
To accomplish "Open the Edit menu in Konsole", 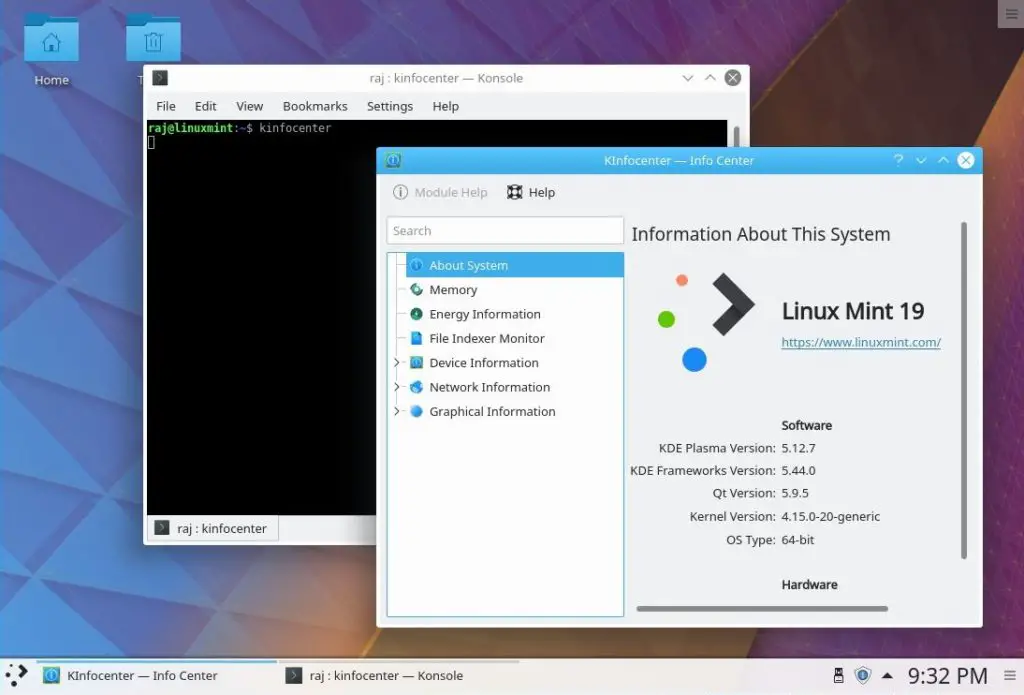I will (205, 106).
